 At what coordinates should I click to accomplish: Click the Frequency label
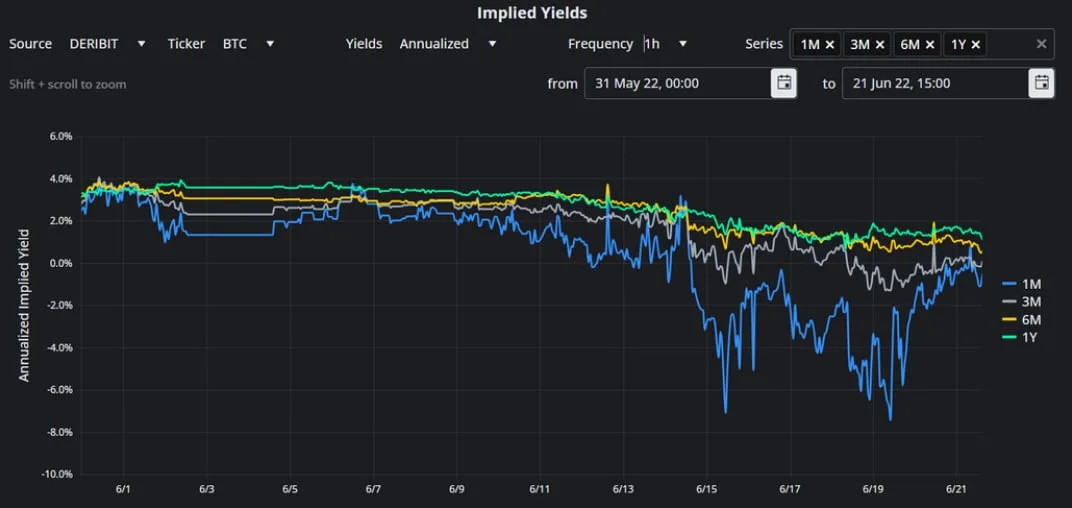coord(600,44)
